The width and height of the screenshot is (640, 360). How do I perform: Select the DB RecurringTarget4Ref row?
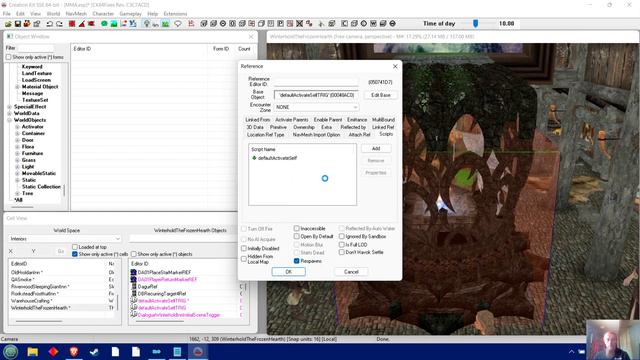pyautogui.click(x=187, y=293)
